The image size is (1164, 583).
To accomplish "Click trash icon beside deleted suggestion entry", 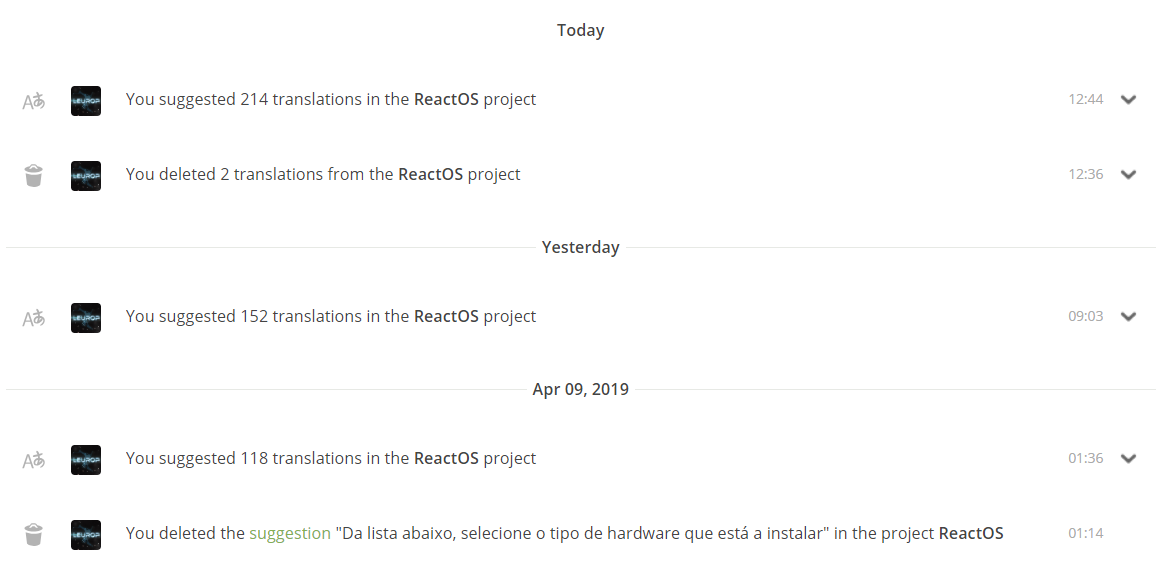I will click(x=34, y=534).
